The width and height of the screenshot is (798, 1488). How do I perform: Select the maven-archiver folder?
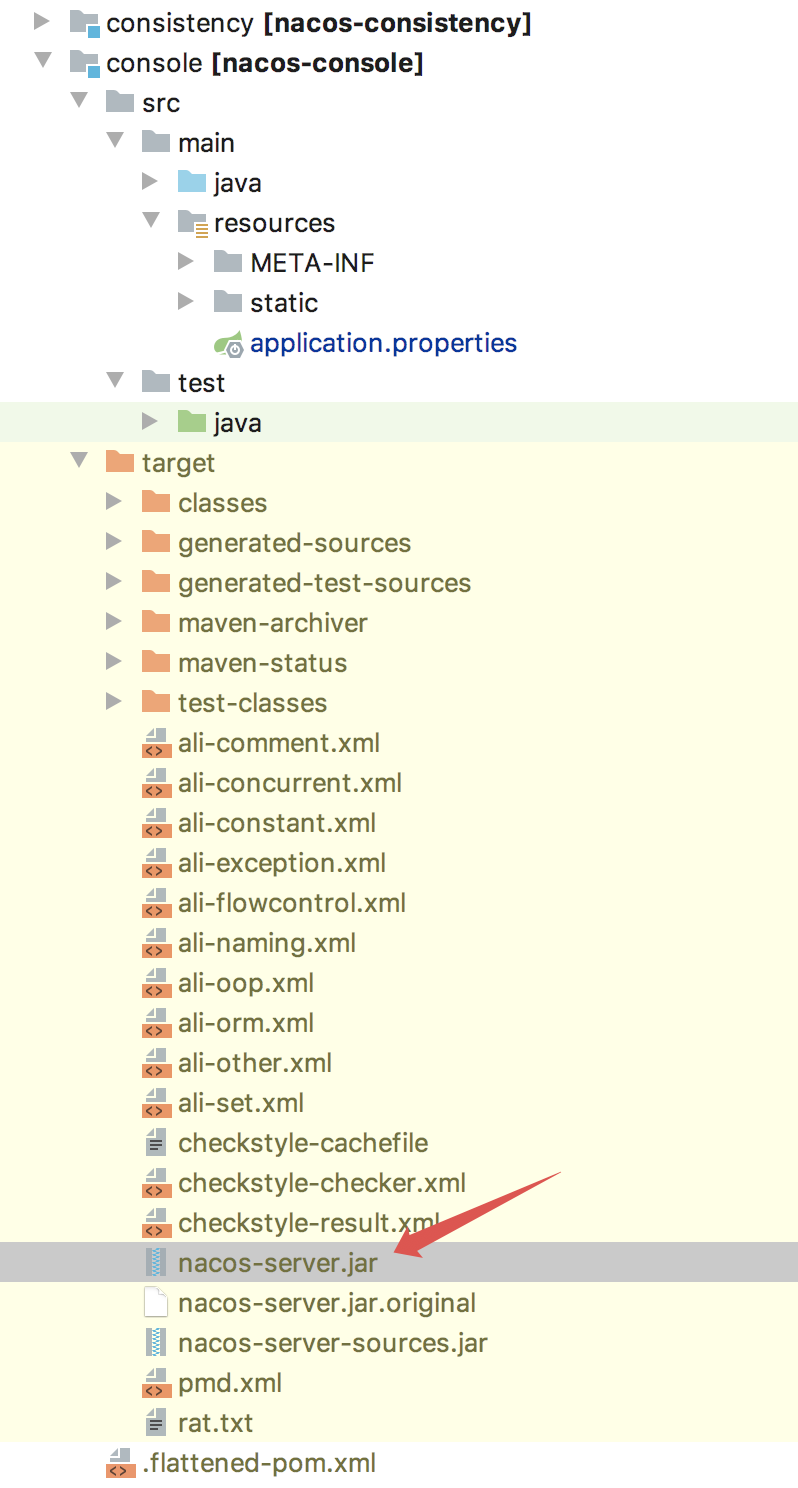coord(272,623)
